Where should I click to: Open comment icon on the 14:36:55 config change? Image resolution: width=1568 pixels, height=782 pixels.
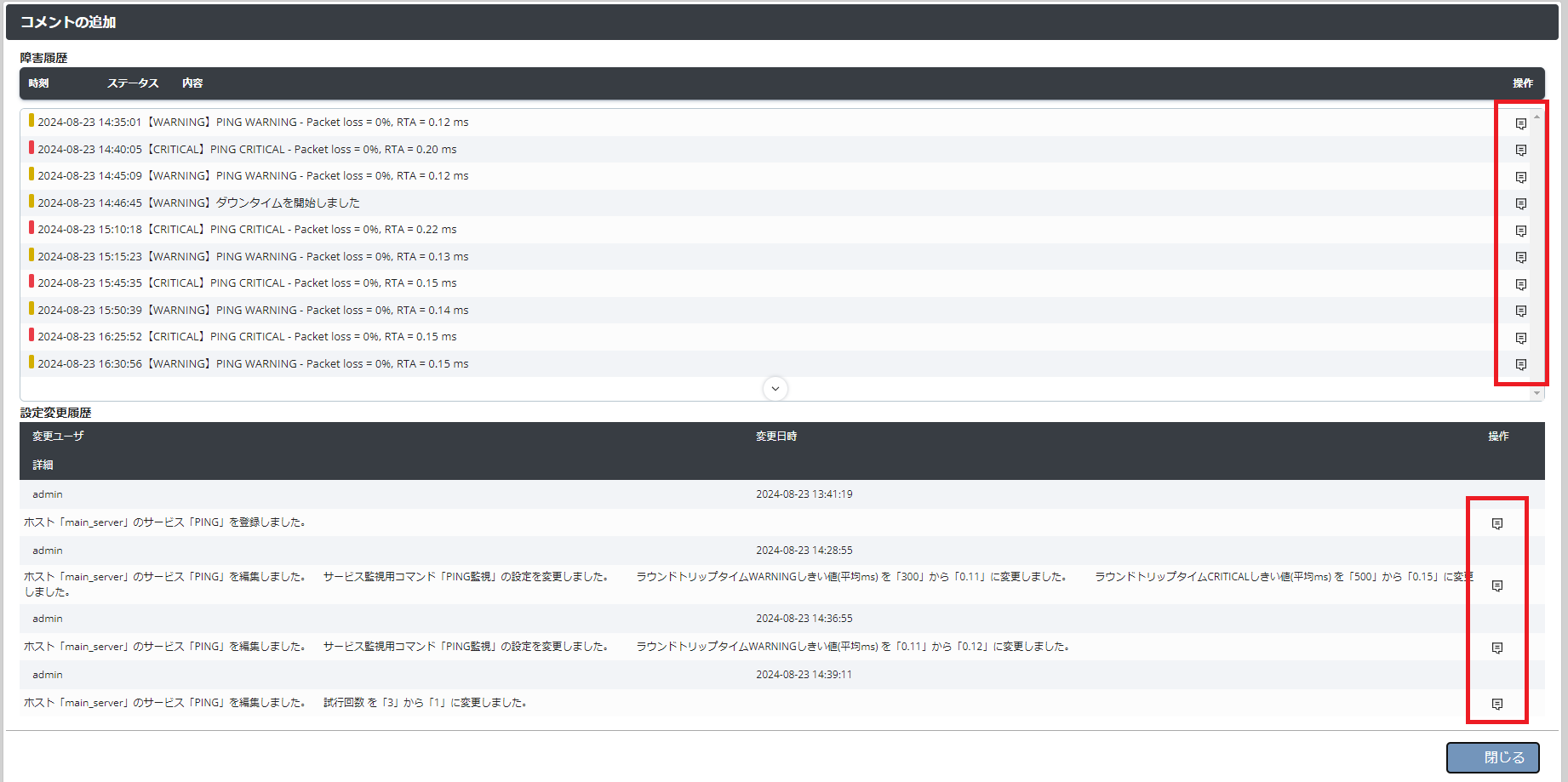[1497, 646]
